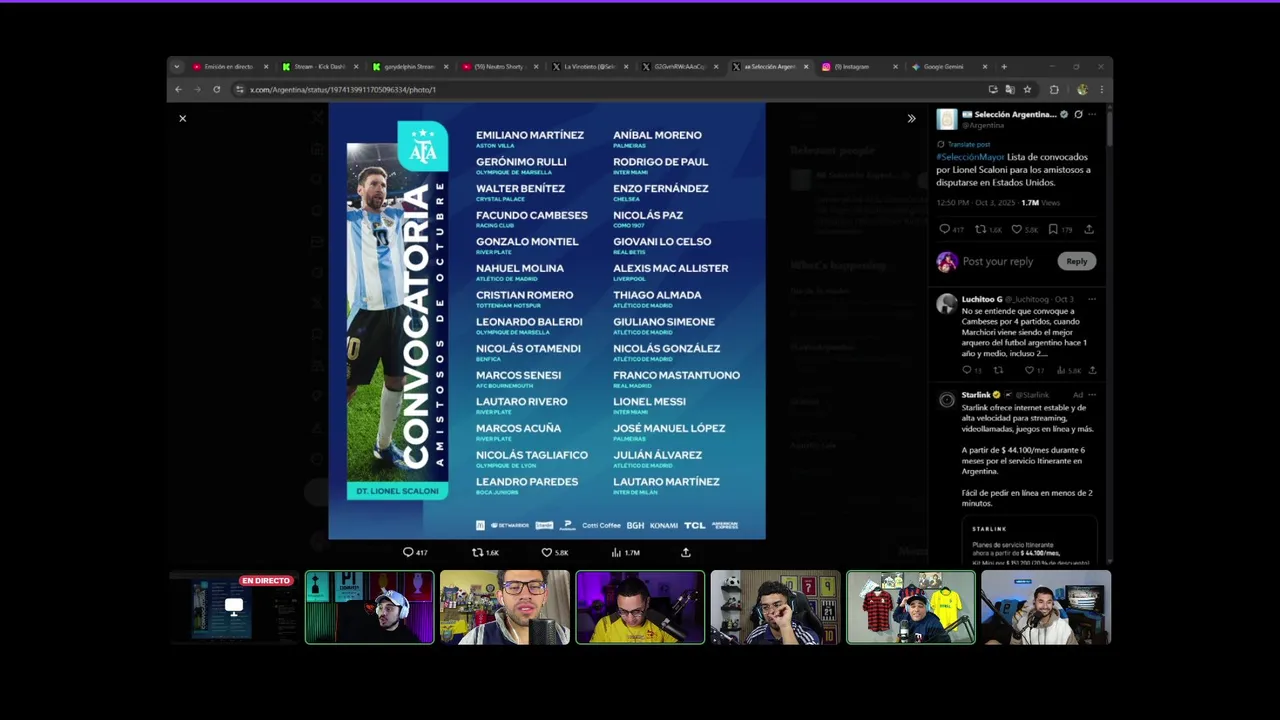Select webcam with red and yellow jerseys
The width and height of the screenshot is (1280, 720).
pos(911,607)
